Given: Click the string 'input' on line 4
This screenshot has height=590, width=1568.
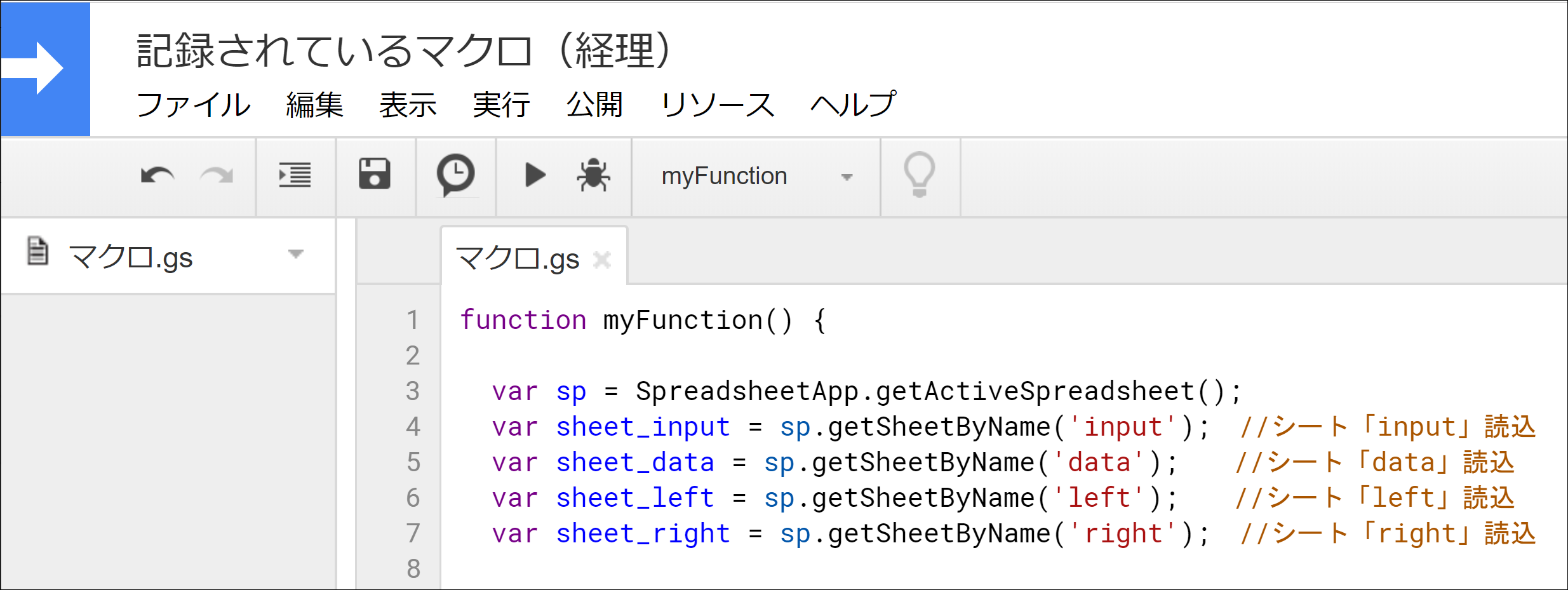Looking at the screenshot, I should (x=1123, y=427).
